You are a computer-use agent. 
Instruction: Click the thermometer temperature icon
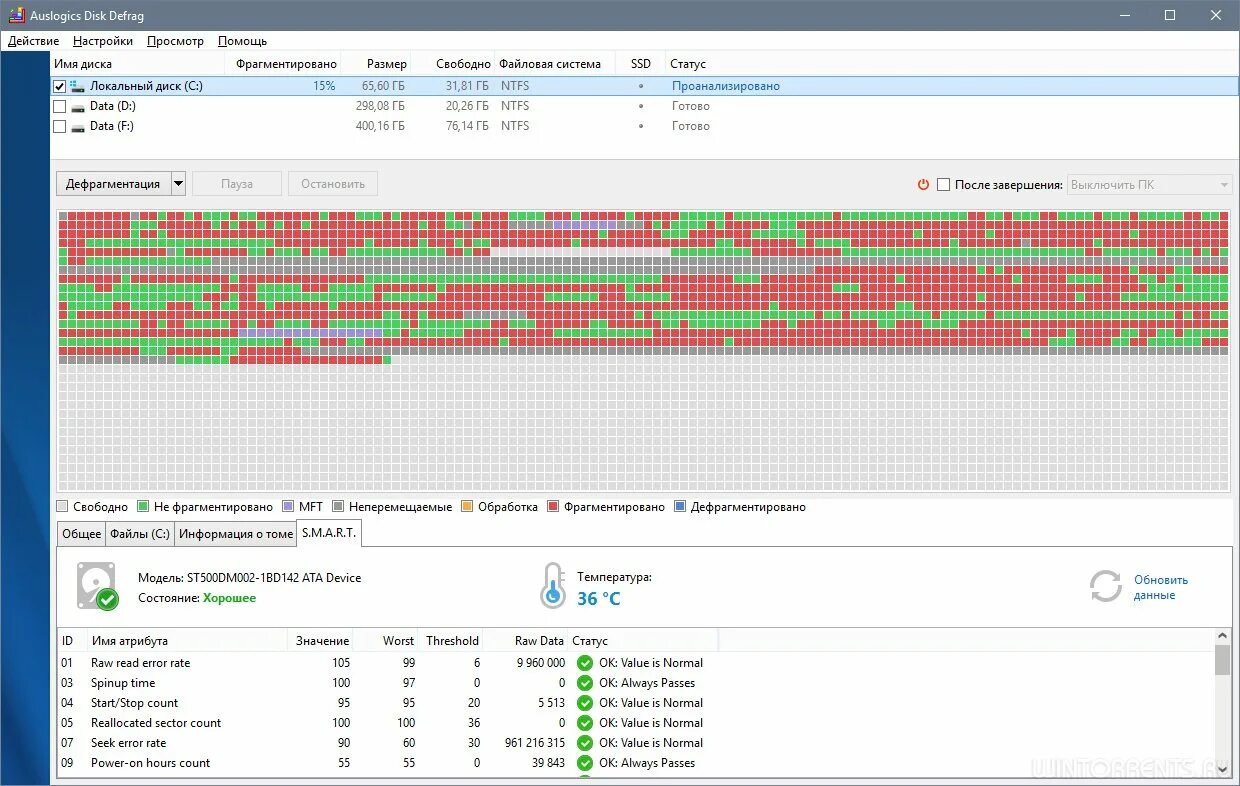coord(552,585)
